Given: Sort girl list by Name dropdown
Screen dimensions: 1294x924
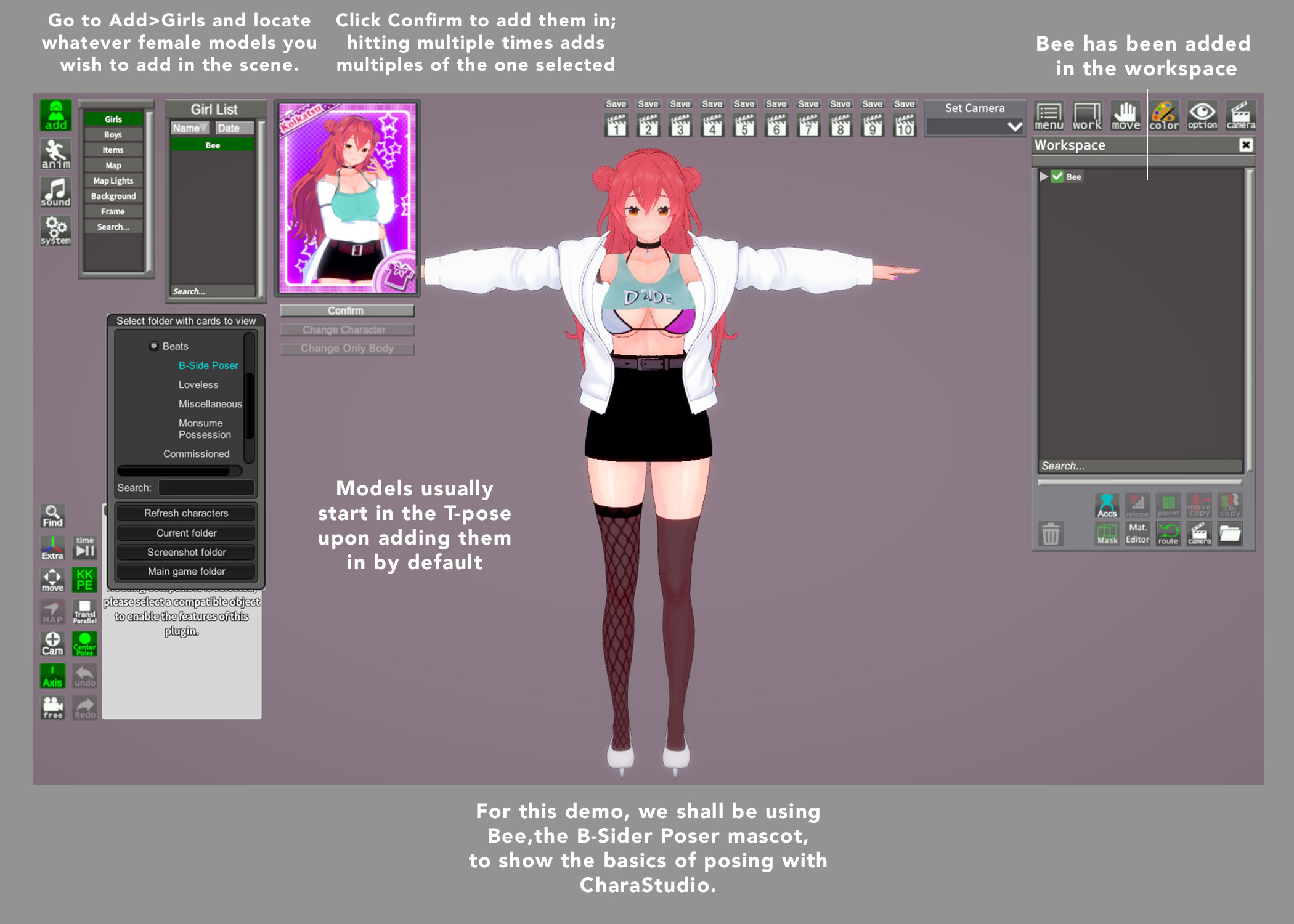Looking at the screenshot, I should point(190,128).
